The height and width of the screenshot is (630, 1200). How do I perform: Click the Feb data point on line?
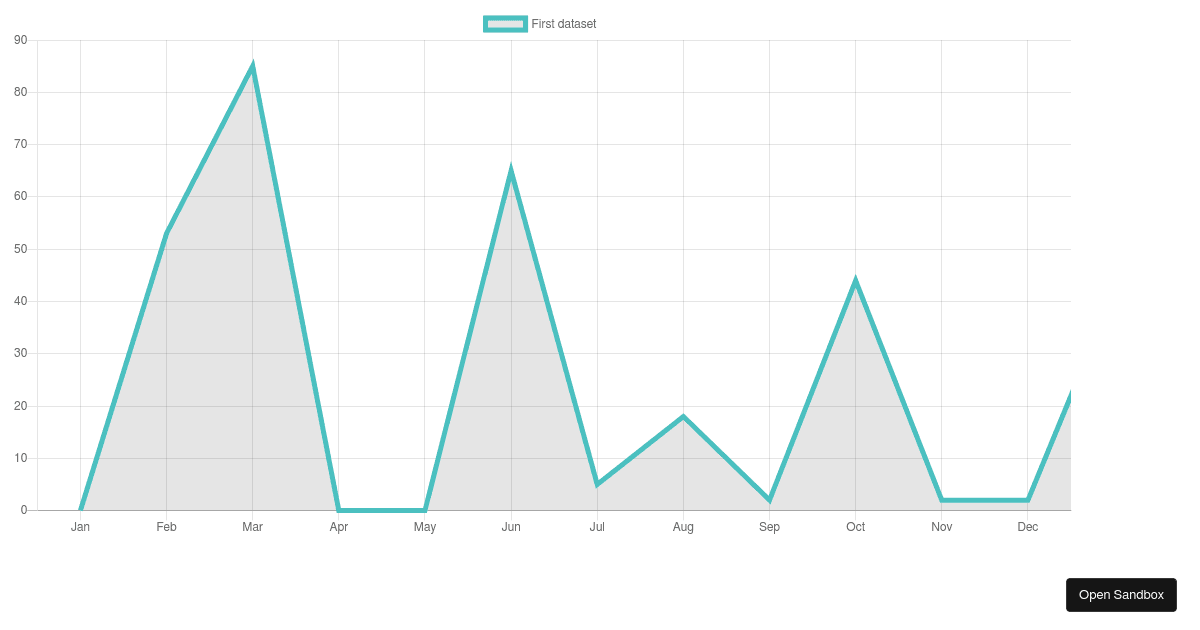coord(166,233)
